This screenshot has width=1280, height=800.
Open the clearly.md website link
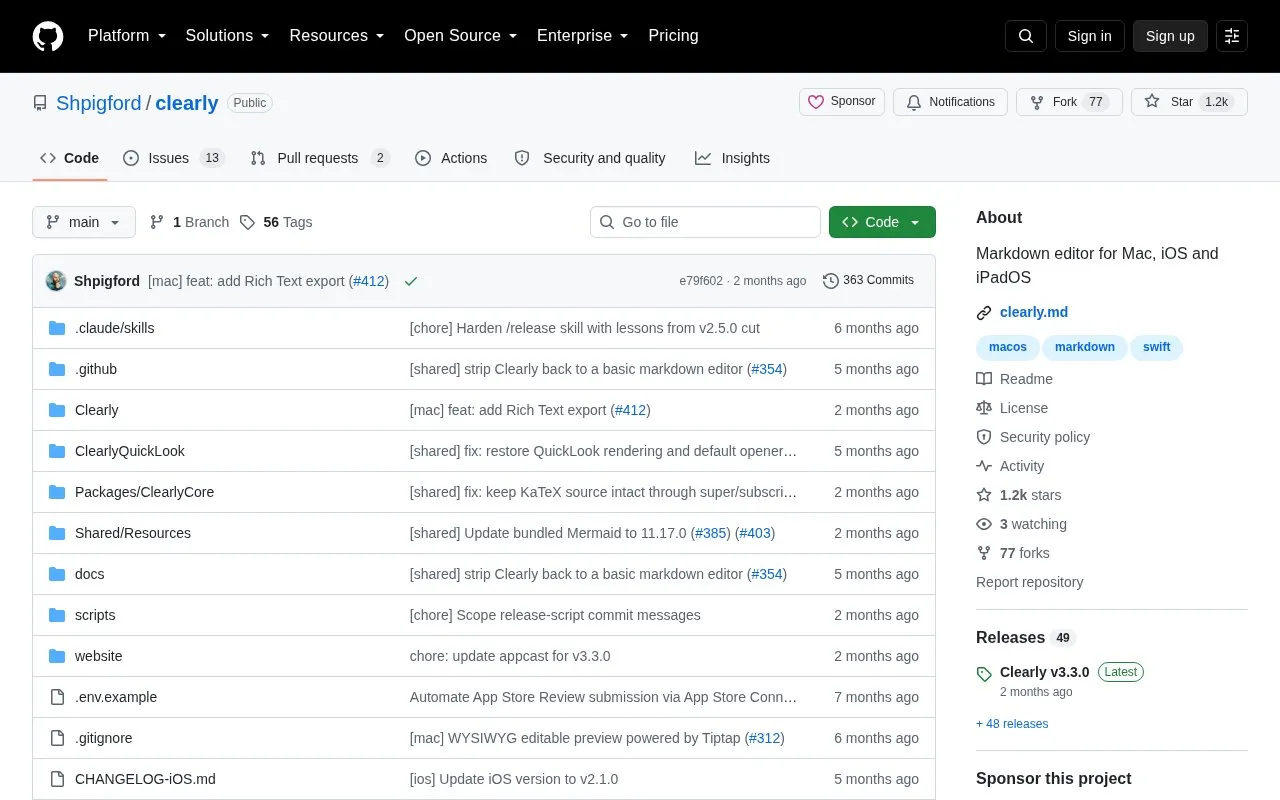pos(1034,312)
